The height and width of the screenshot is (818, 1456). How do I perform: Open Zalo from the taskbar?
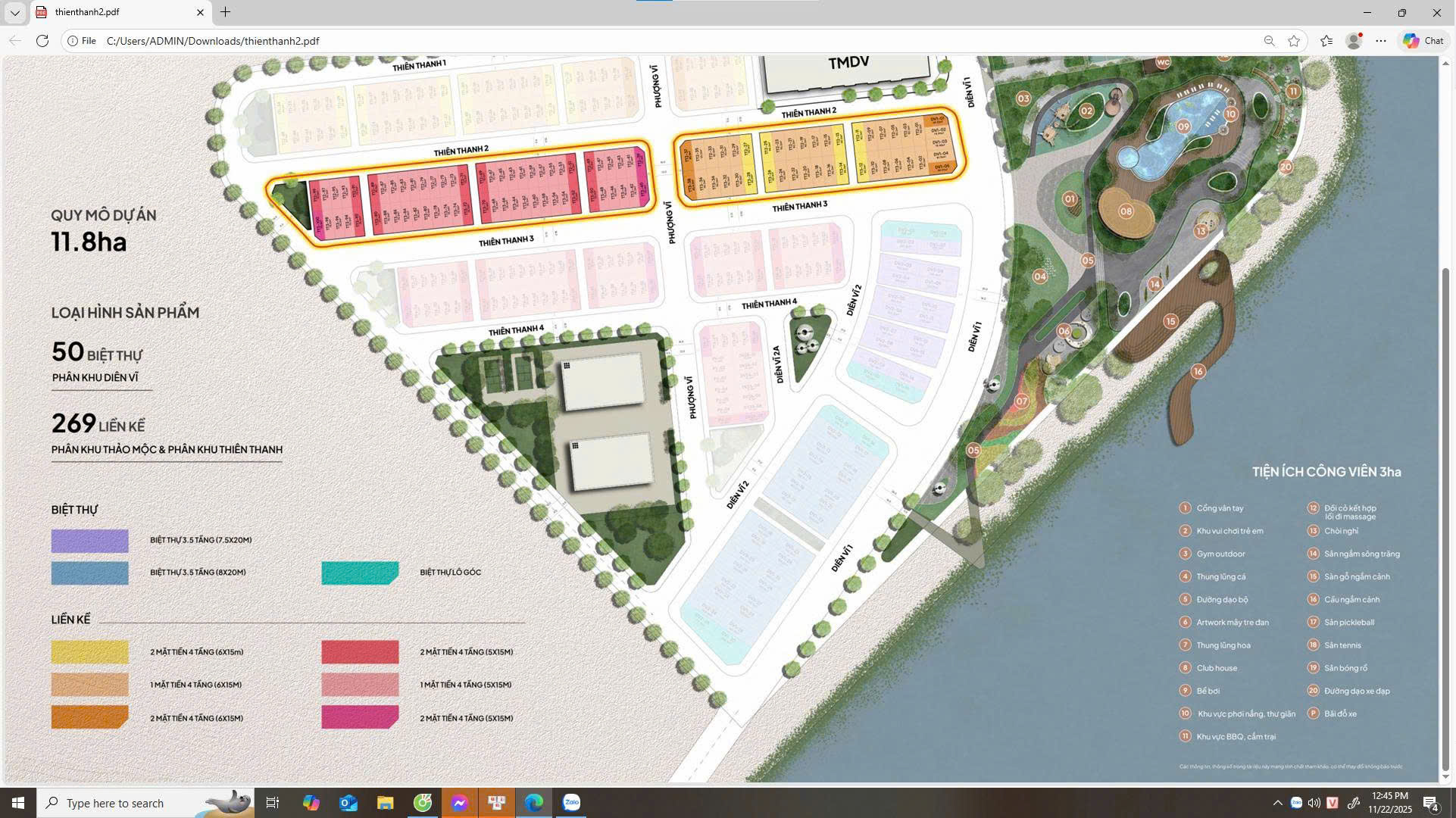click(571, 803)
